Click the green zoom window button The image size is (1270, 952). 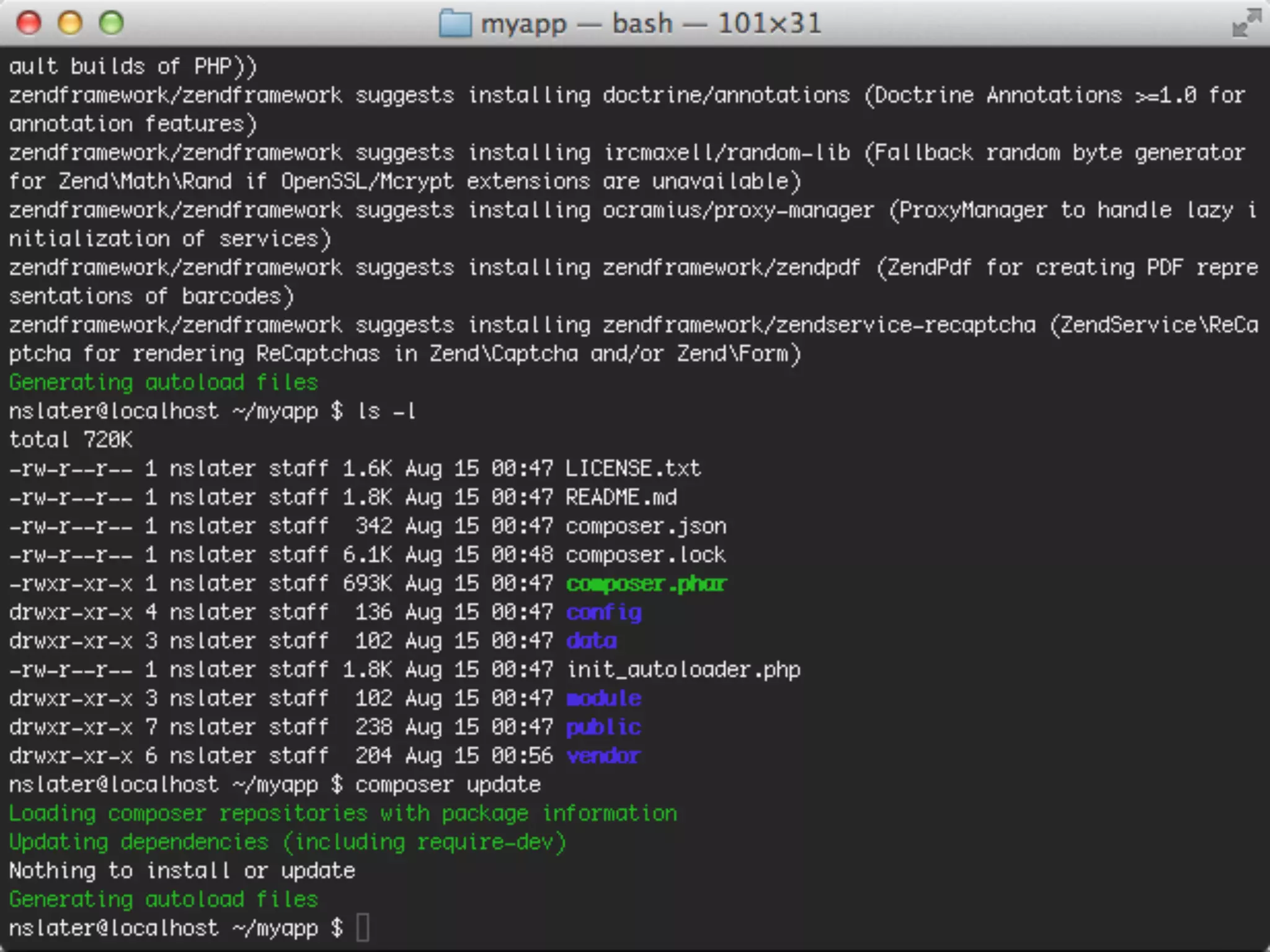(112, 24)
